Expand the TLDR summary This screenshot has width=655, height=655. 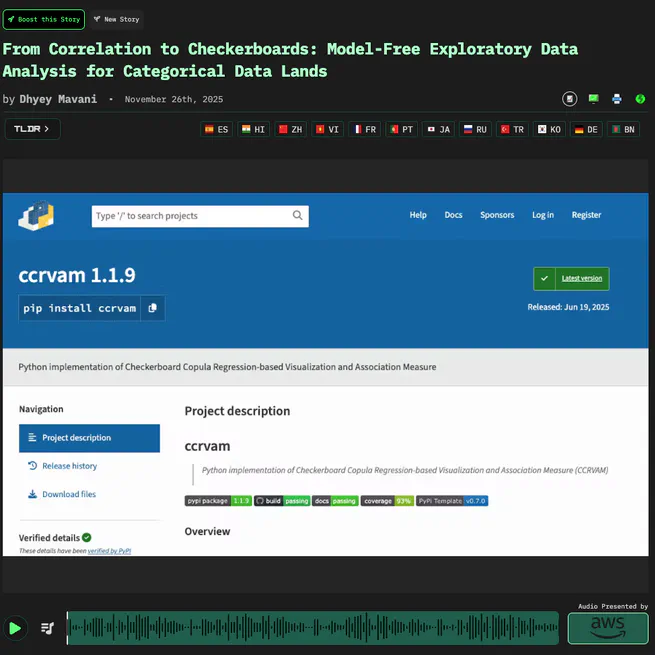(x=32, y=129)
